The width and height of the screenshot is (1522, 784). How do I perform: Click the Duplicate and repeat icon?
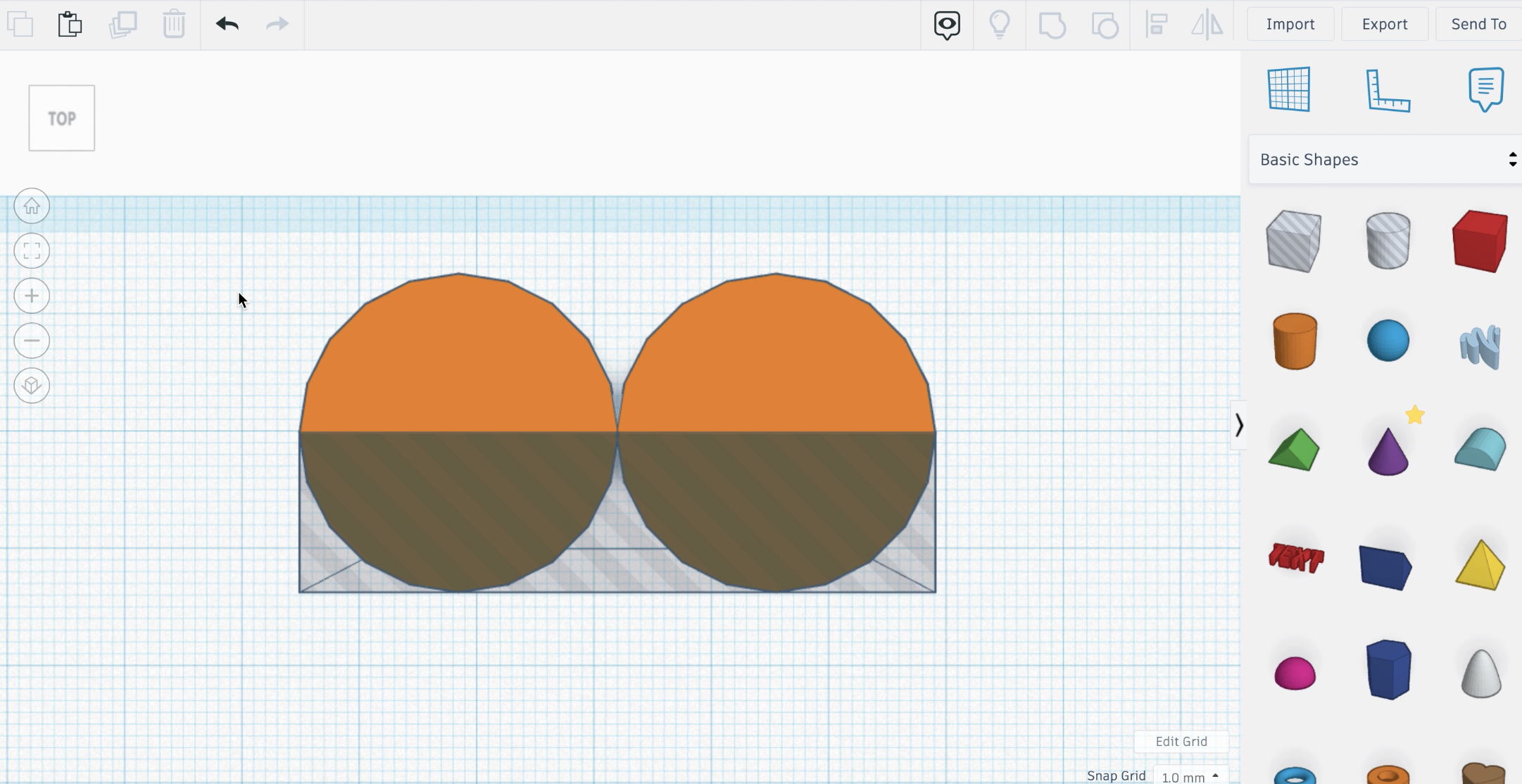point(122,24)
